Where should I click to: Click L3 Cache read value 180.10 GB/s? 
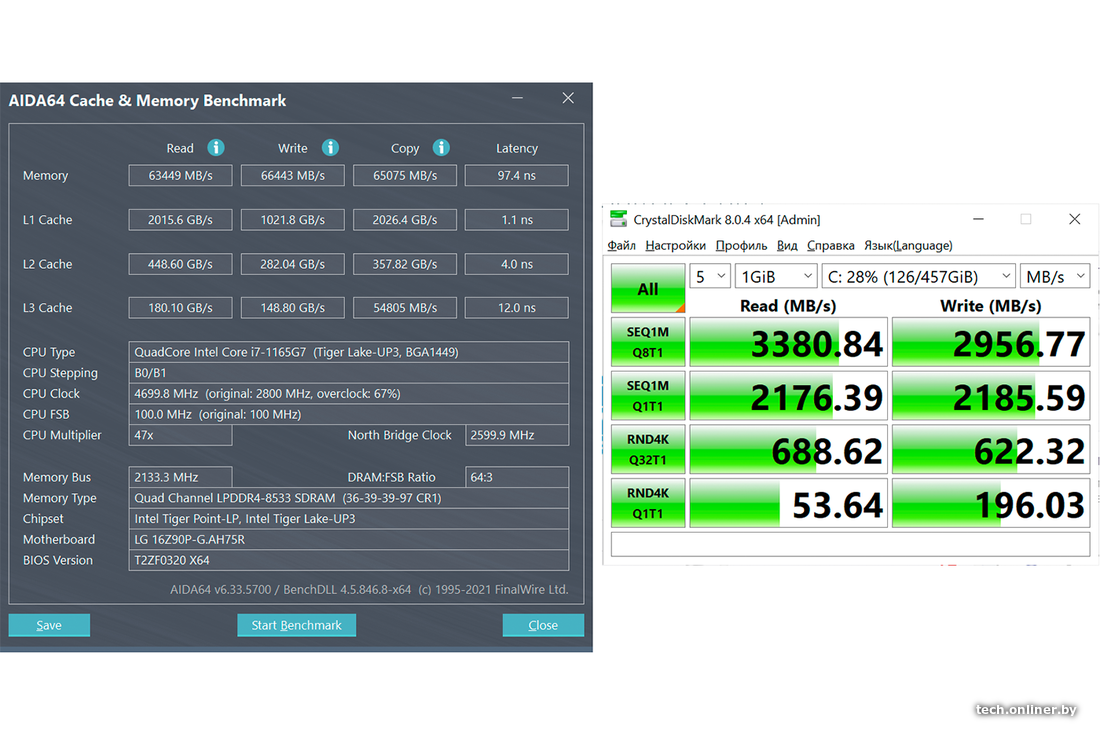pyautogui.click(x=180, y=307)
